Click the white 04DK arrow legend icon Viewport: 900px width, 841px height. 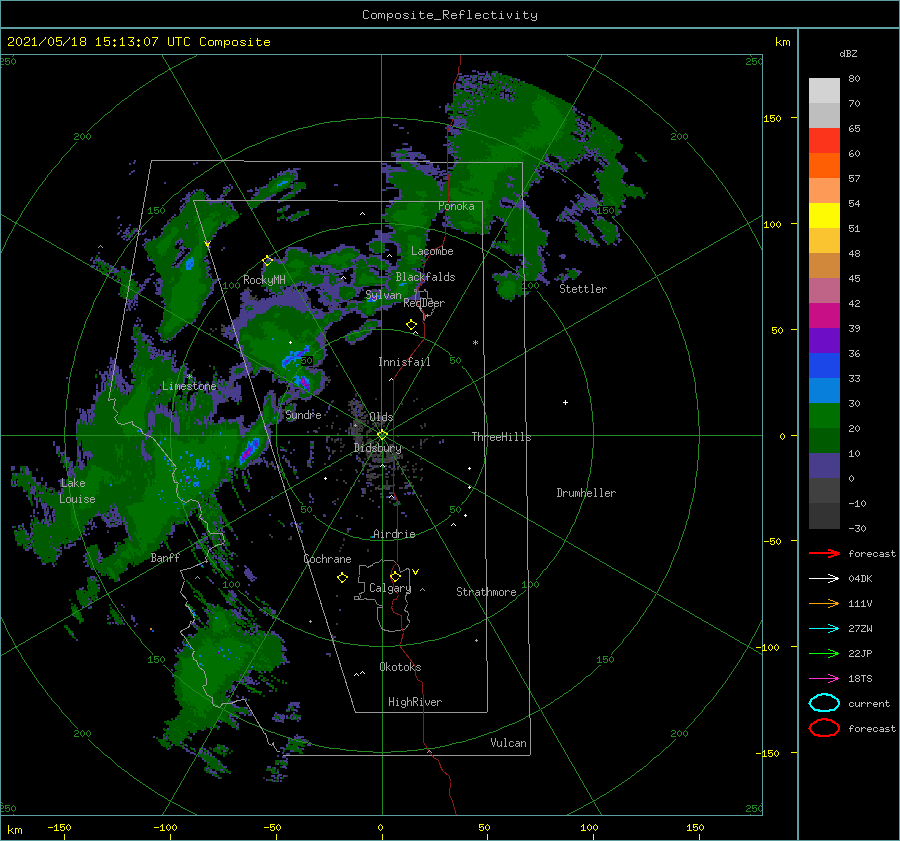(824, 578)
